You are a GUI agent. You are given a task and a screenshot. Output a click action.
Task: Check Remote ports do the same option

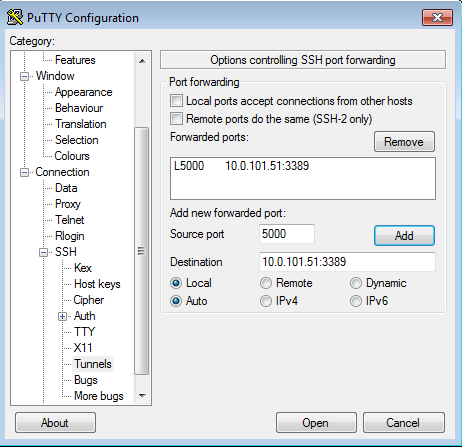coord(176,119)
